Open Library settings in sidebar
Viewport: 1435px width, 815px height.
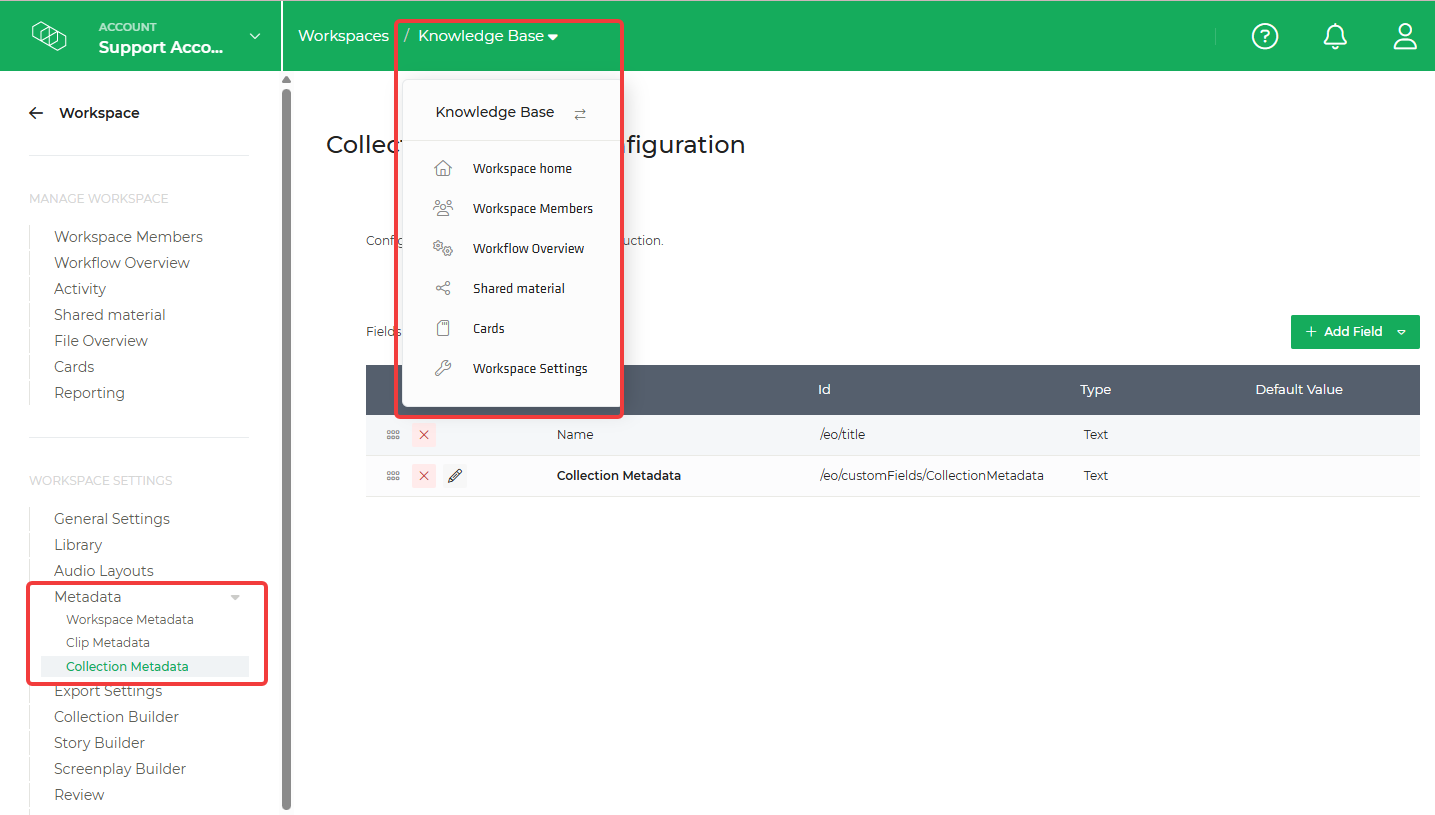click(x=78, y=545)
